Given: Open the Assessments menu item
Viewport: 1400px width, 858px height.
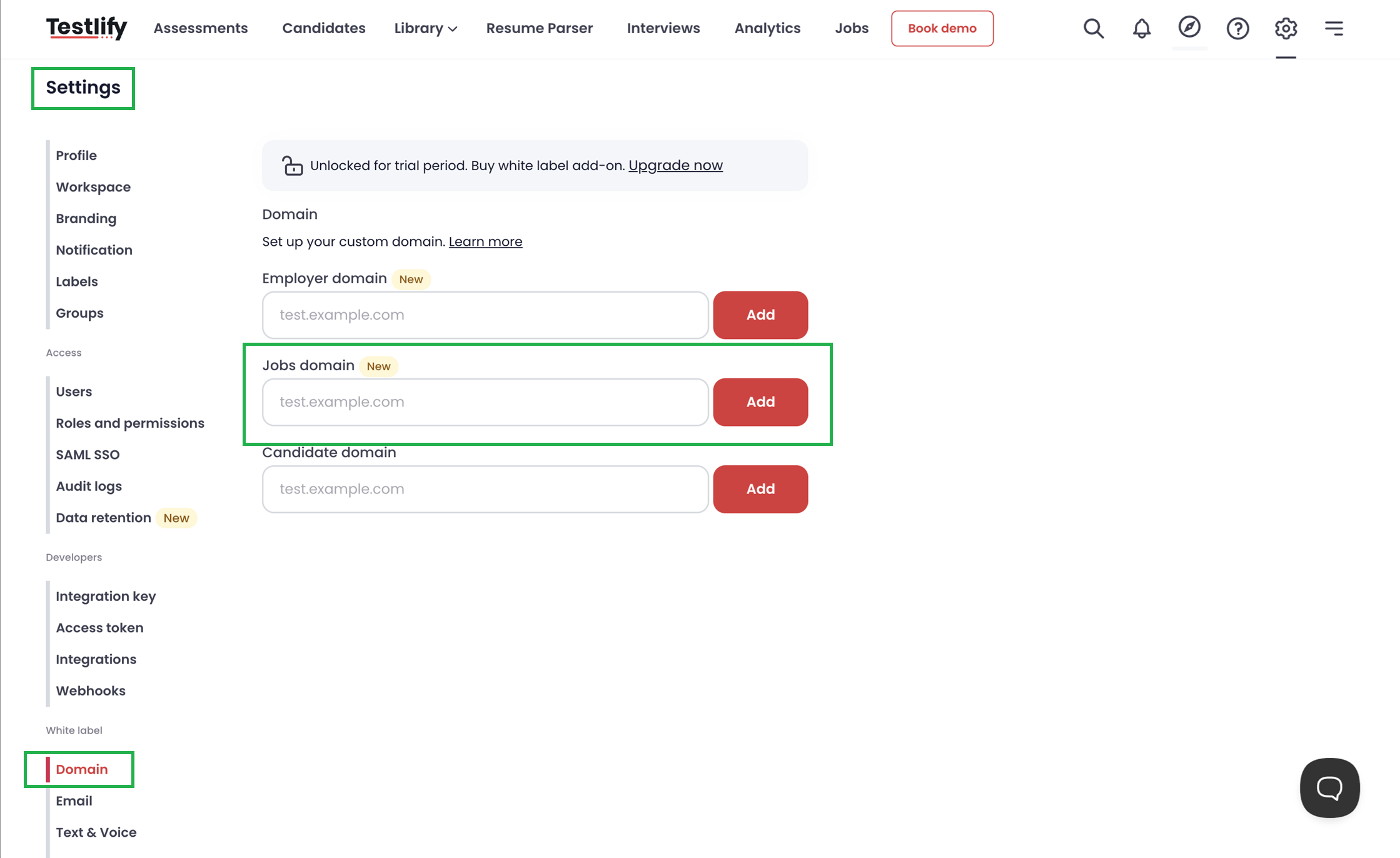Looking at the screenshot, I should [200, 28].
